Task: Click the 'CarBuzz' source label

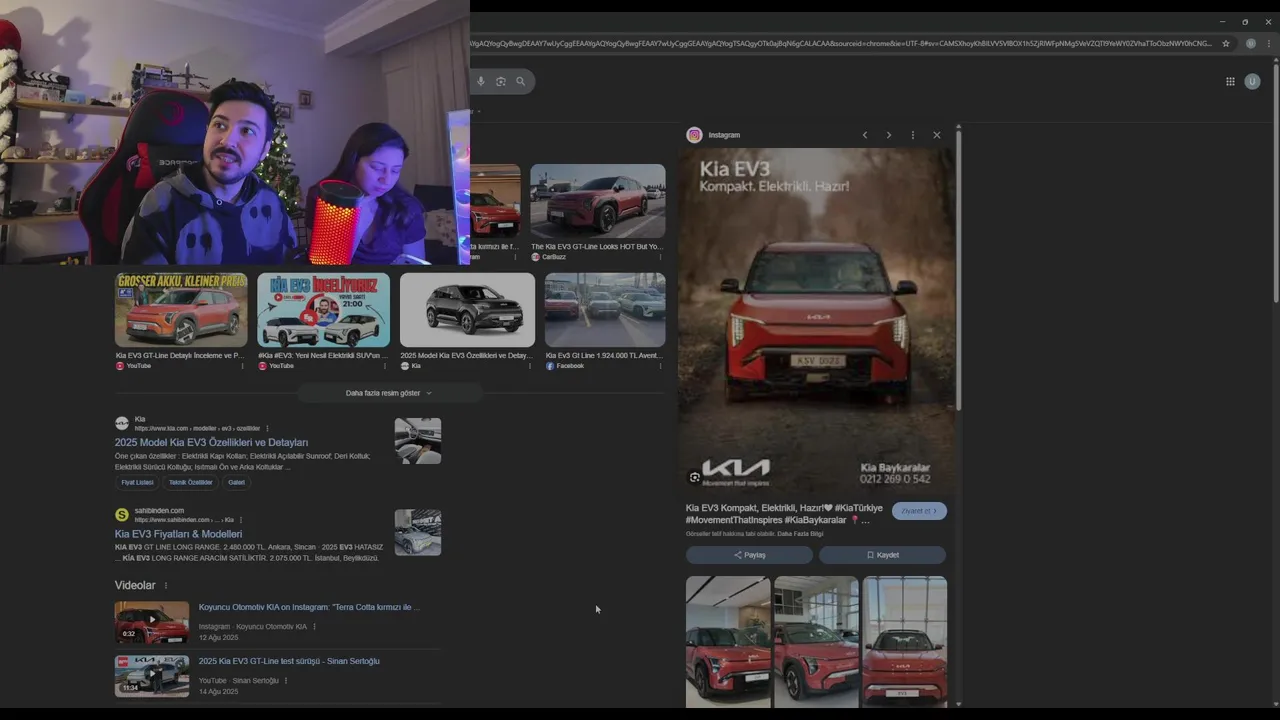Action: pyautogui.click(x=554, y=257)
